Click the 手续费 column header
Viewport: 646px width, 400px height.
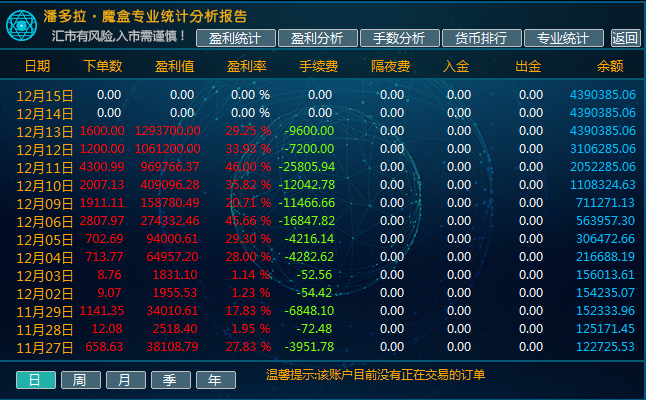pyautogui.click(x=318, y=66)
